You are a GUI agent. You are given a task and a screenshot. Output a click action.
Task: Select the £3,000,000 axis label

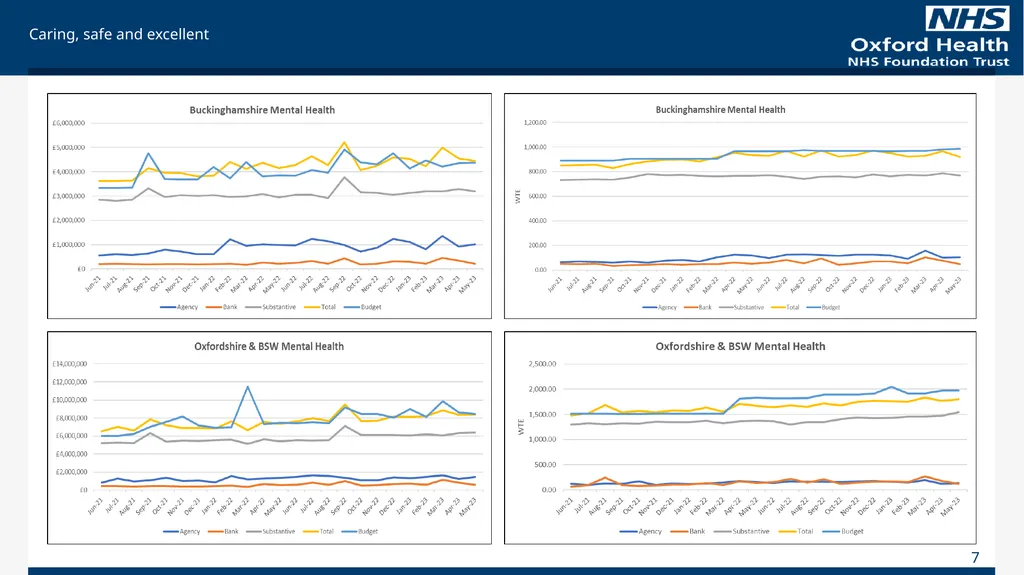coord(69,196)
